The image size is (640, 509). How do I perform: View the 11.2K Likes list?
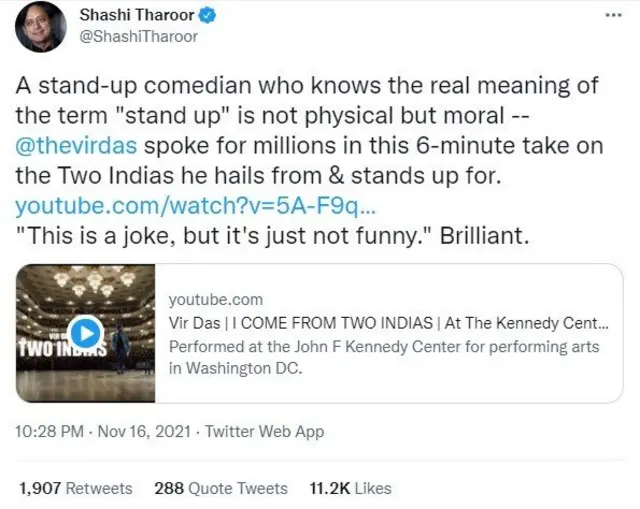click(x=349, y=488)
